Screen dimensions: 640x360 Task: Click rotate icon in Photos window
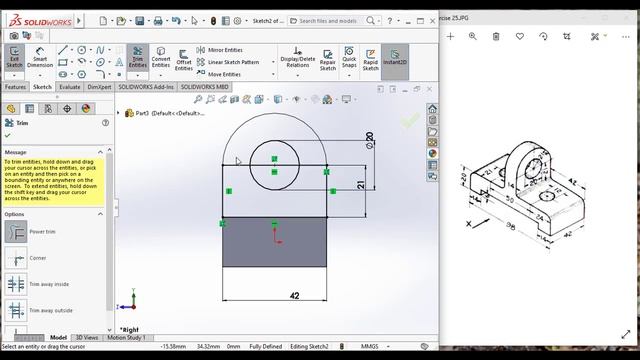pyautogui.click(x=543, y=36)
